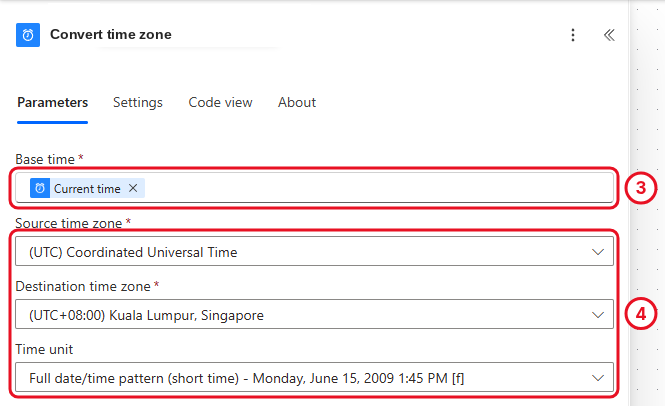This screenshot has height=406, width=665.
Task: Click the Convert time zone clock icon
Action: coord(28,35)
